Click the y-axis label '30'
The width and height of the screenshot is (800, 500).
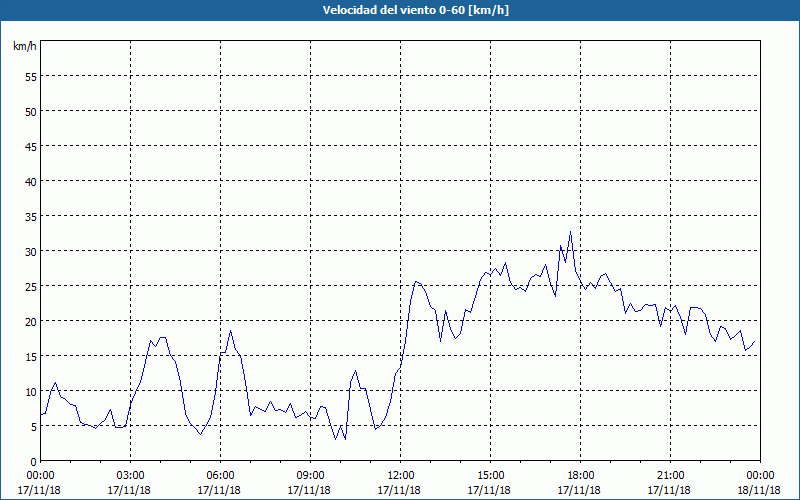[x=31, y=252]
